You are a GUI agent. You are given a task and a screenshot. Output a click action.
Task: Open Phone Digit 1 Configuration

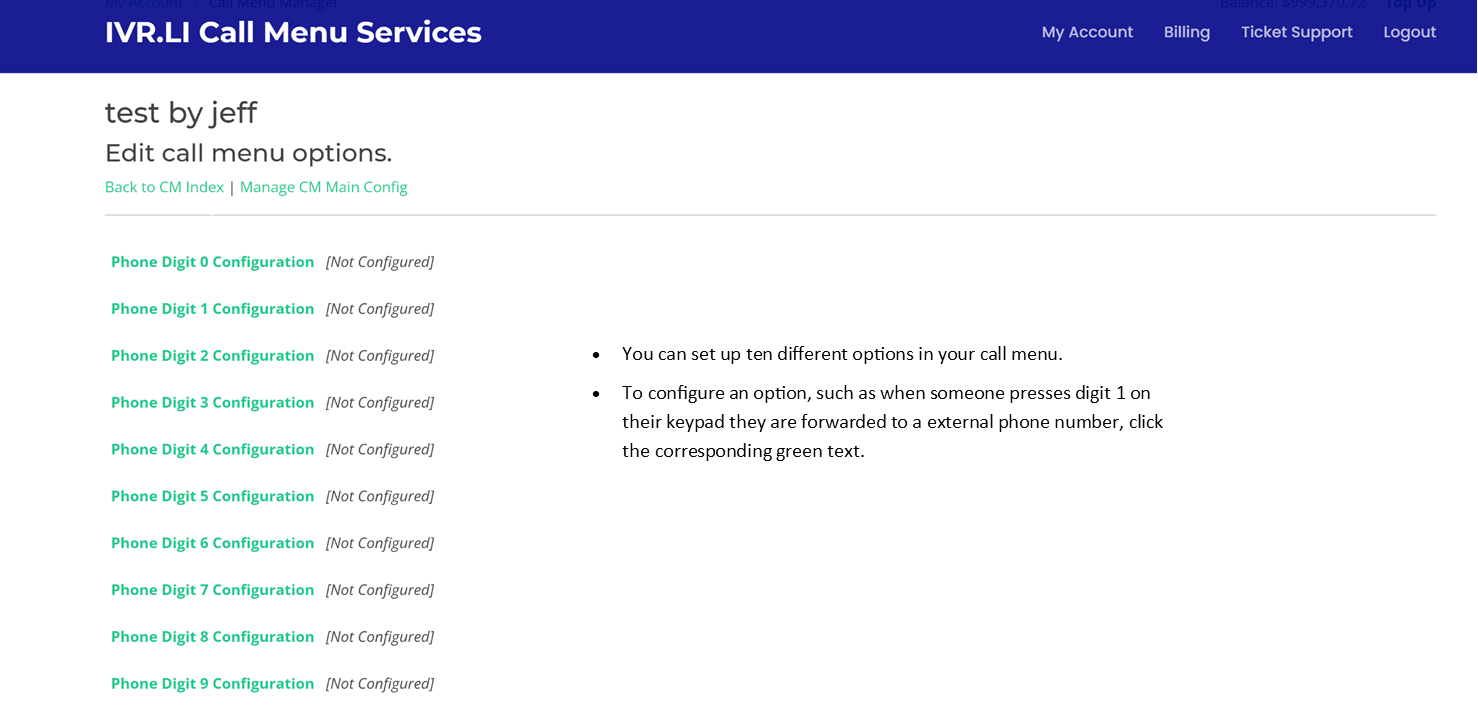[x=212, y=309]
